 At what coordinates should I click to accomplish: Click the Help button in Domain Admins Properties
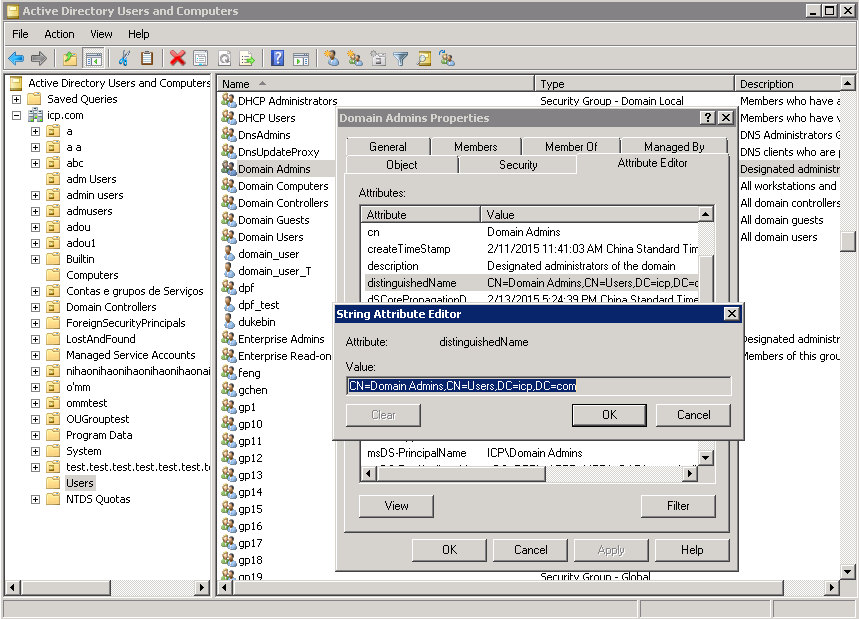(692, 549)
